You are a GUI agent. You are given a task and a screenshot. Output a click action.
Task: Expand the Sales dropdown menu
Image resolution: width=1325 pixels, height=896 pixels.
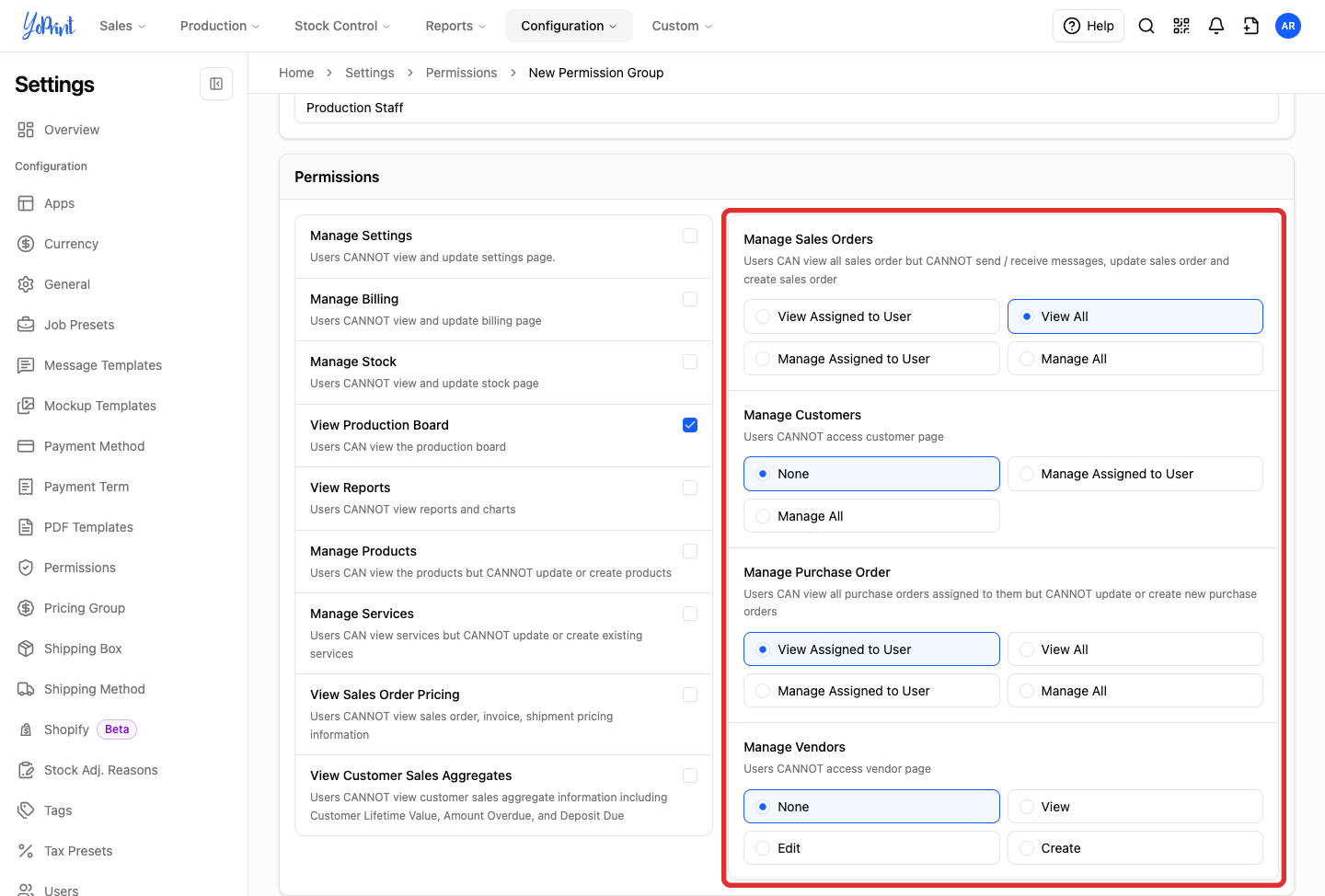pyautogui.click(x=122, y=26)
